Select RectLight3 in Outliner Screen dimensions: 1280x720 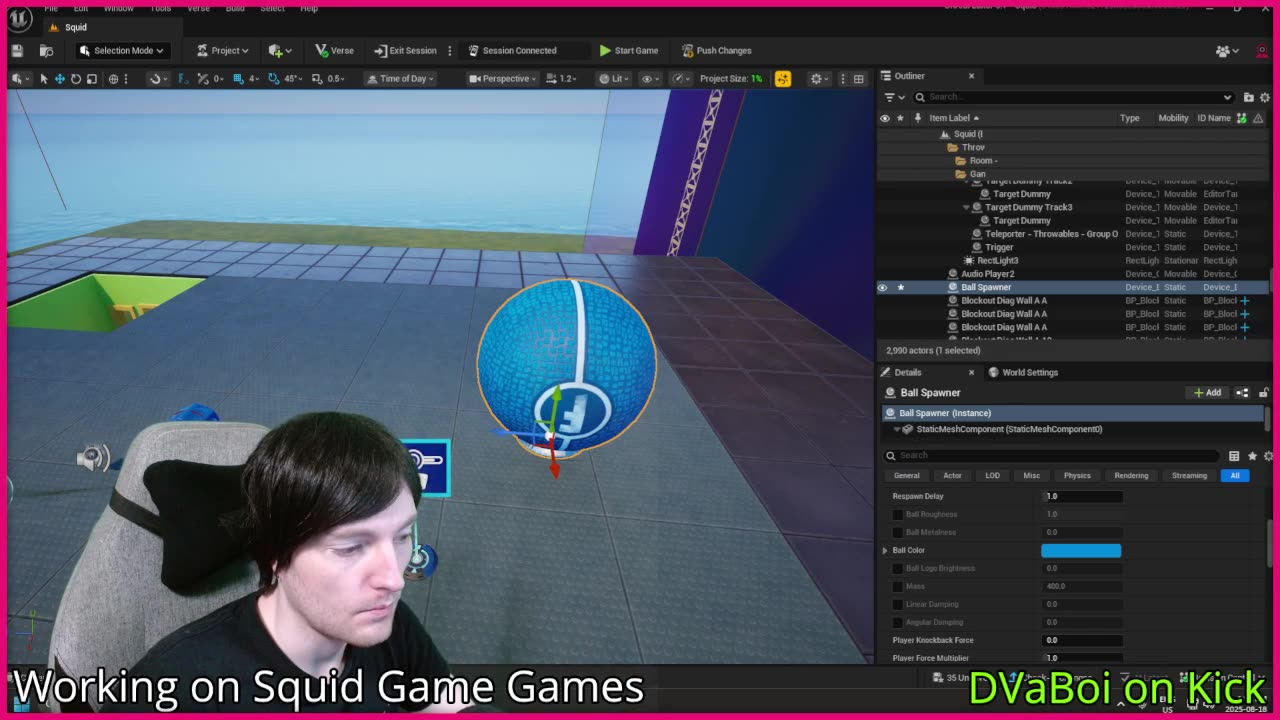click(x=997, y=260)
